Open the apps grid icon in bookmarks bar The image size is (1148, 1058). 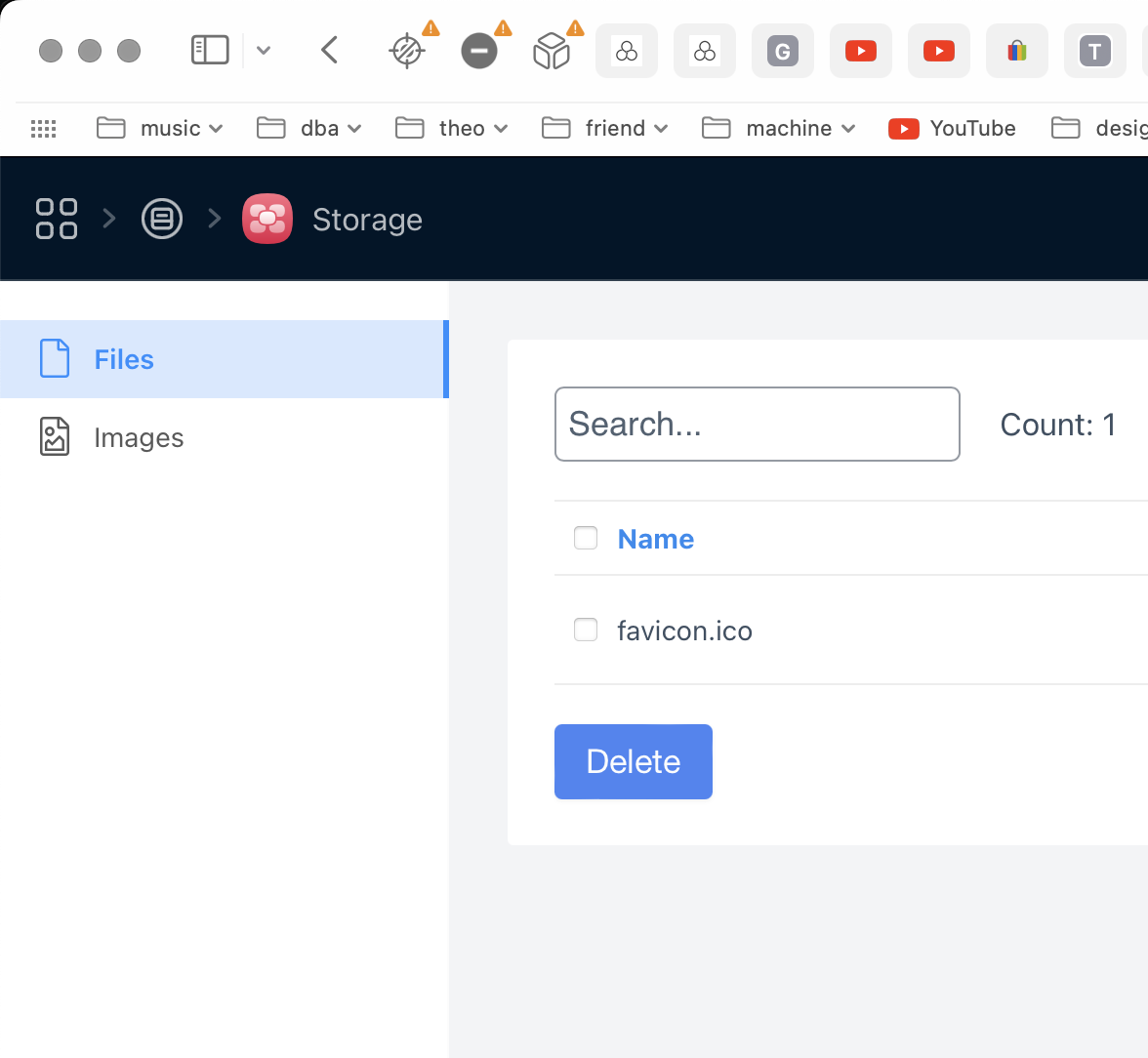(44, 129)
